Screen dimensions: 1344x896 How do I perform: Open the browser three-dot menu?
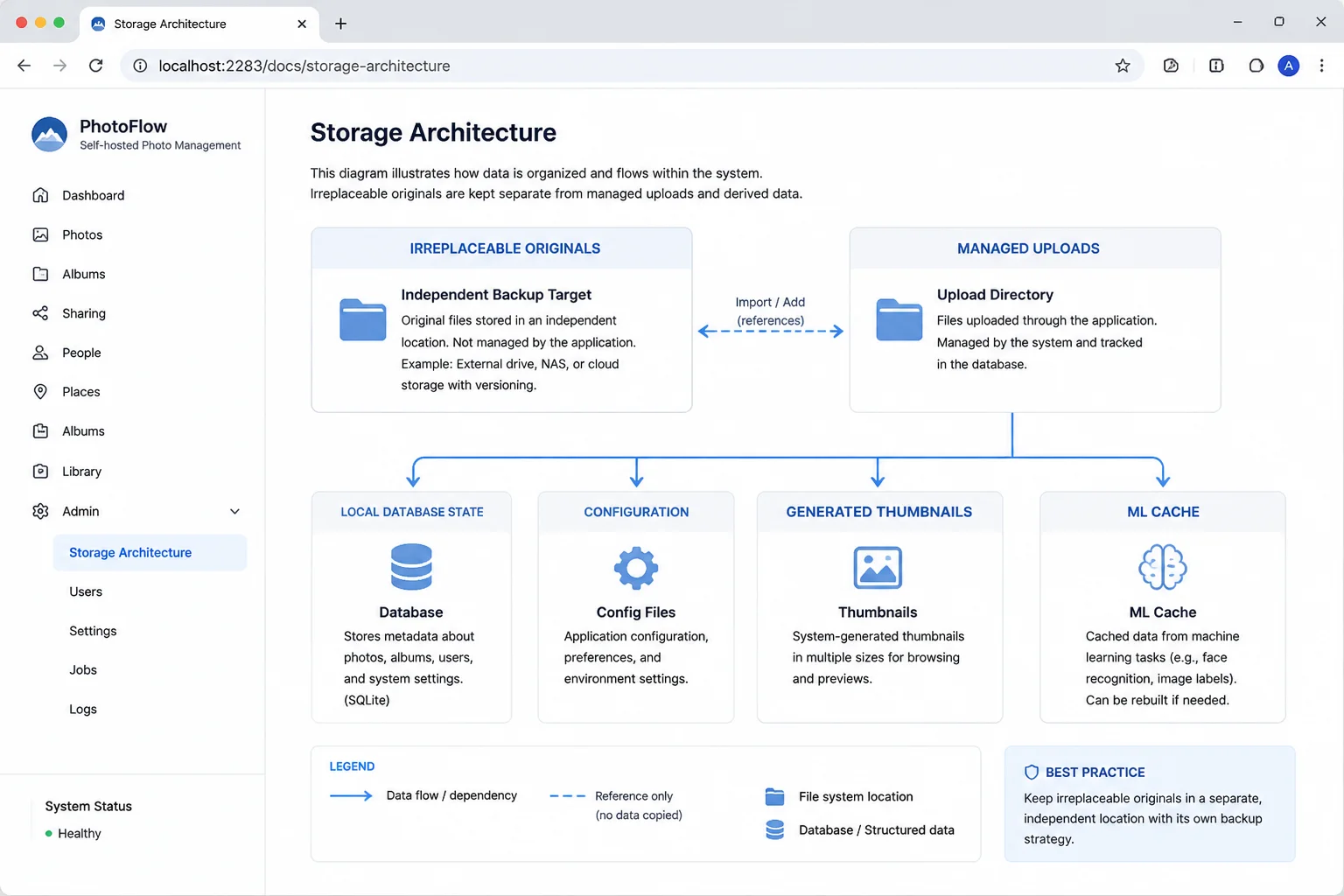1321,66
